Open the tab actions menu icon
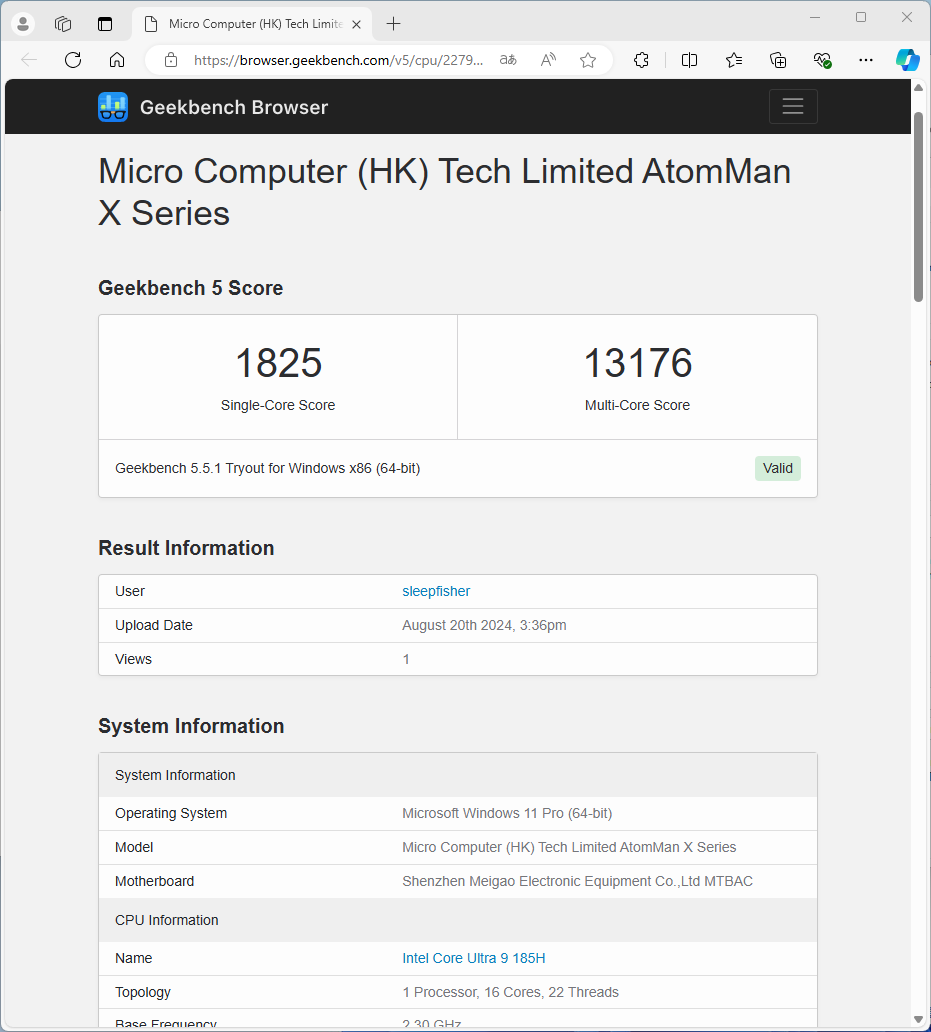The height and width of the screenshot is (1032, 931). pos(105,24)
